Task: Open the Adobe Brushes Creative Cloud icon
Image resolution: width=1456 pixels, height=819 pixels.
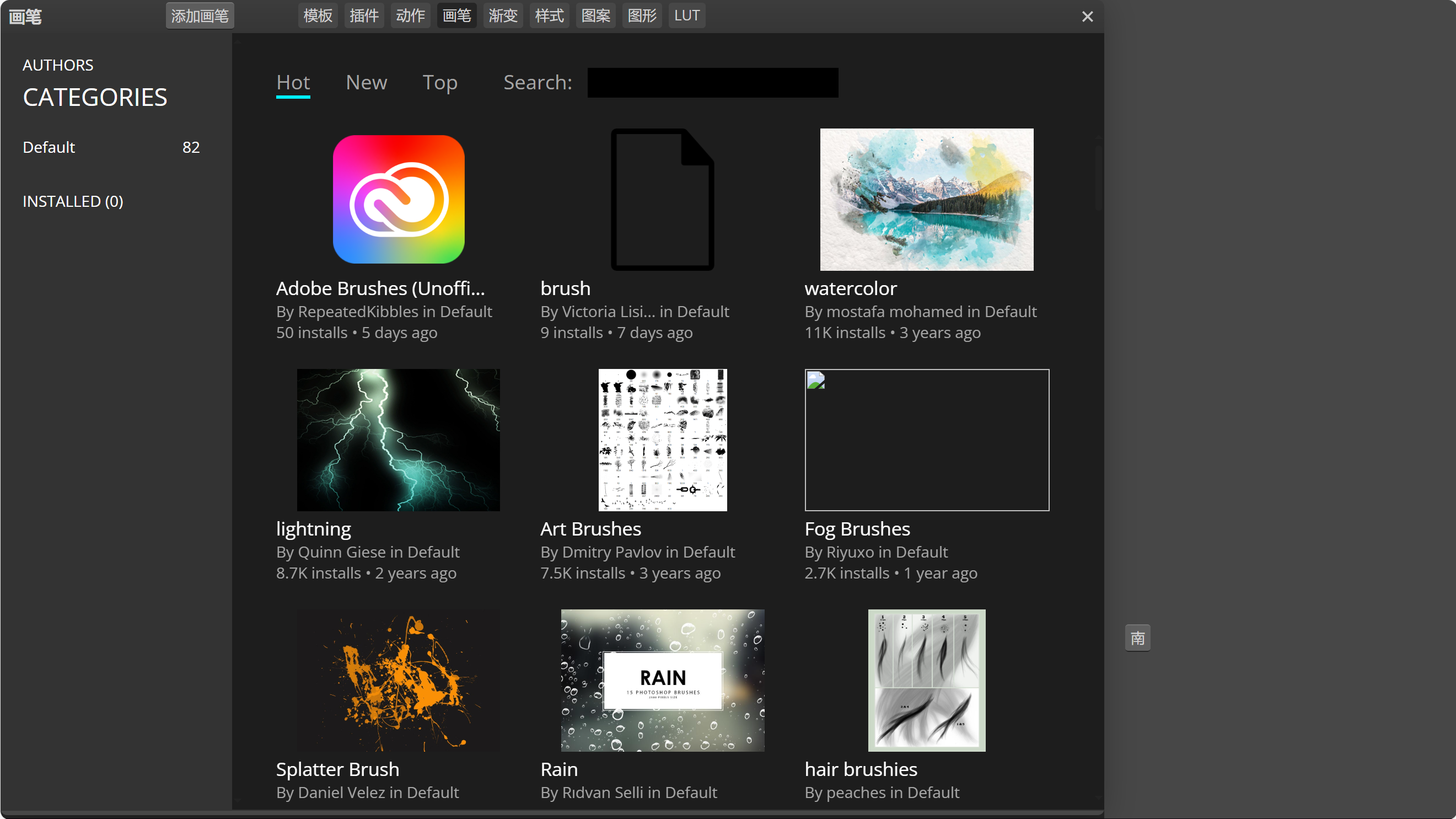Action: point(399,199)
